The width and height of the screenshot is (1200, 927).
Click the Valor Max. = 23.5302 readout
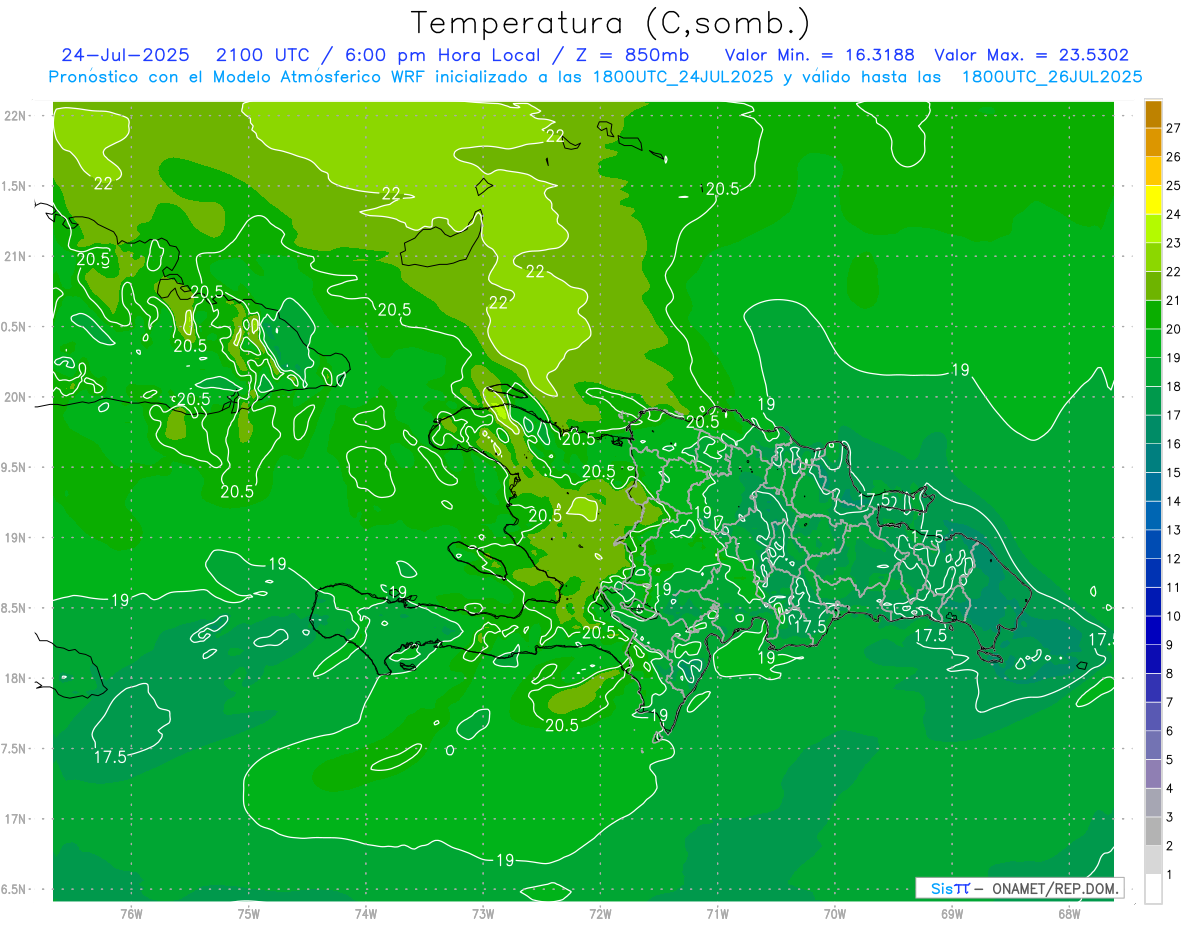tap(1031, 55)
